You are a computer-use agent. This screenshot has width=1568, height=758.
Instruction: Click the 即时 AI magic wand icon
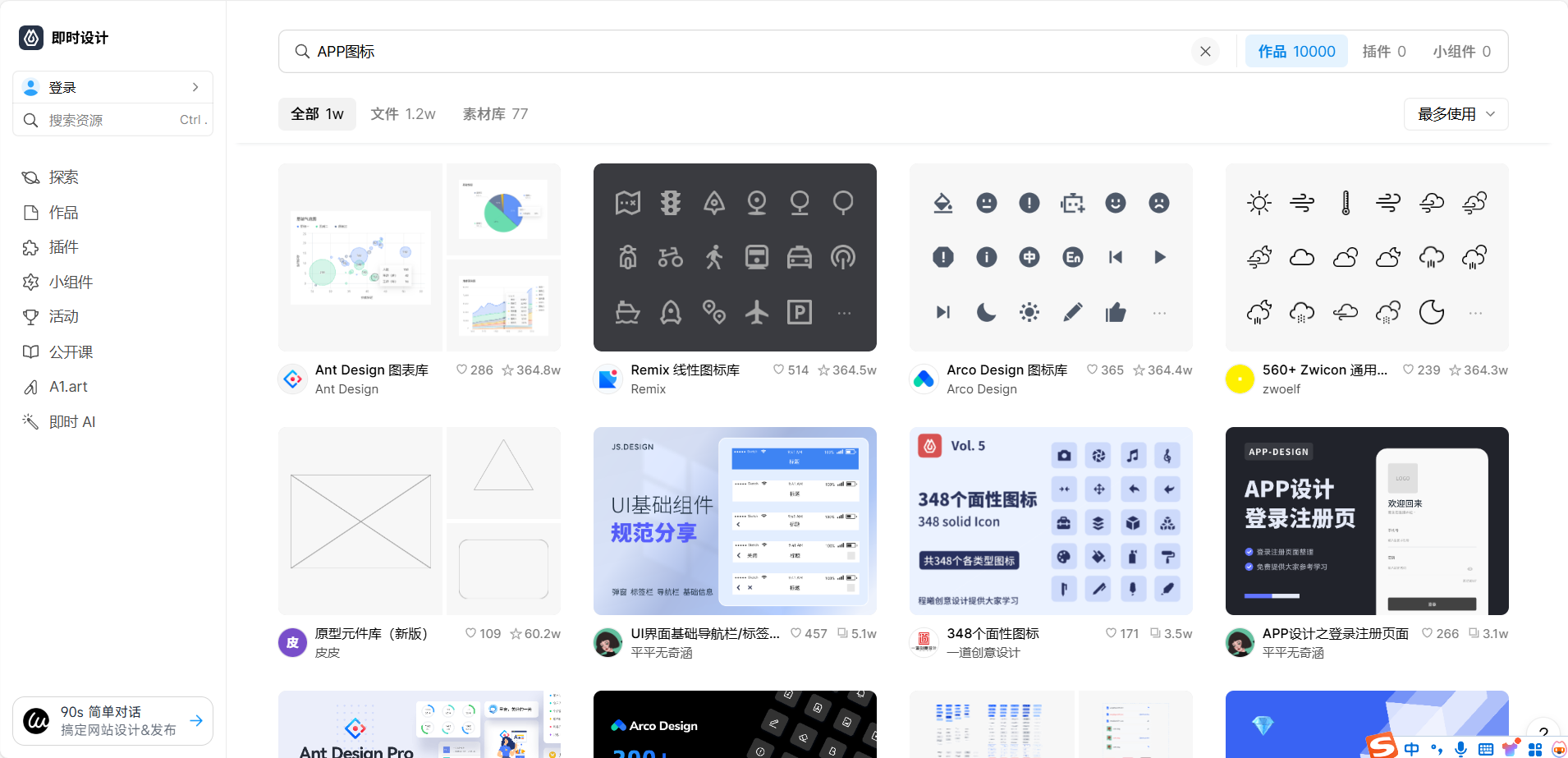point(31,422)
